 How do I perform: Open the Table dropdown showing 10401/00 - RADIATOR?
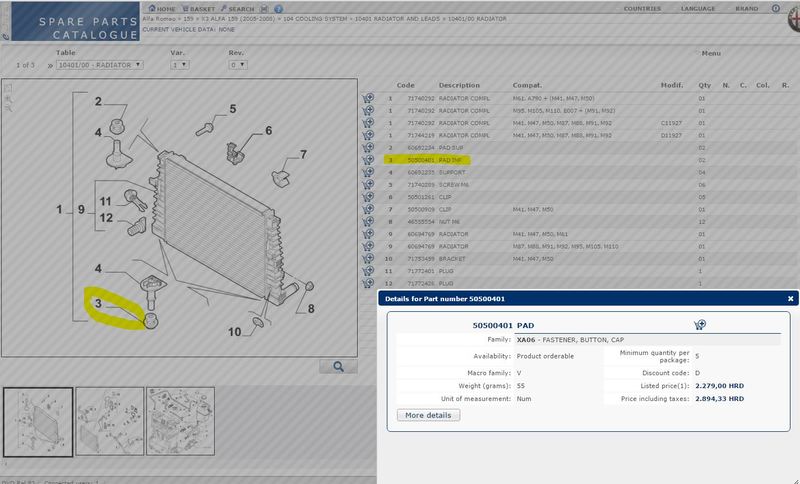98,65
